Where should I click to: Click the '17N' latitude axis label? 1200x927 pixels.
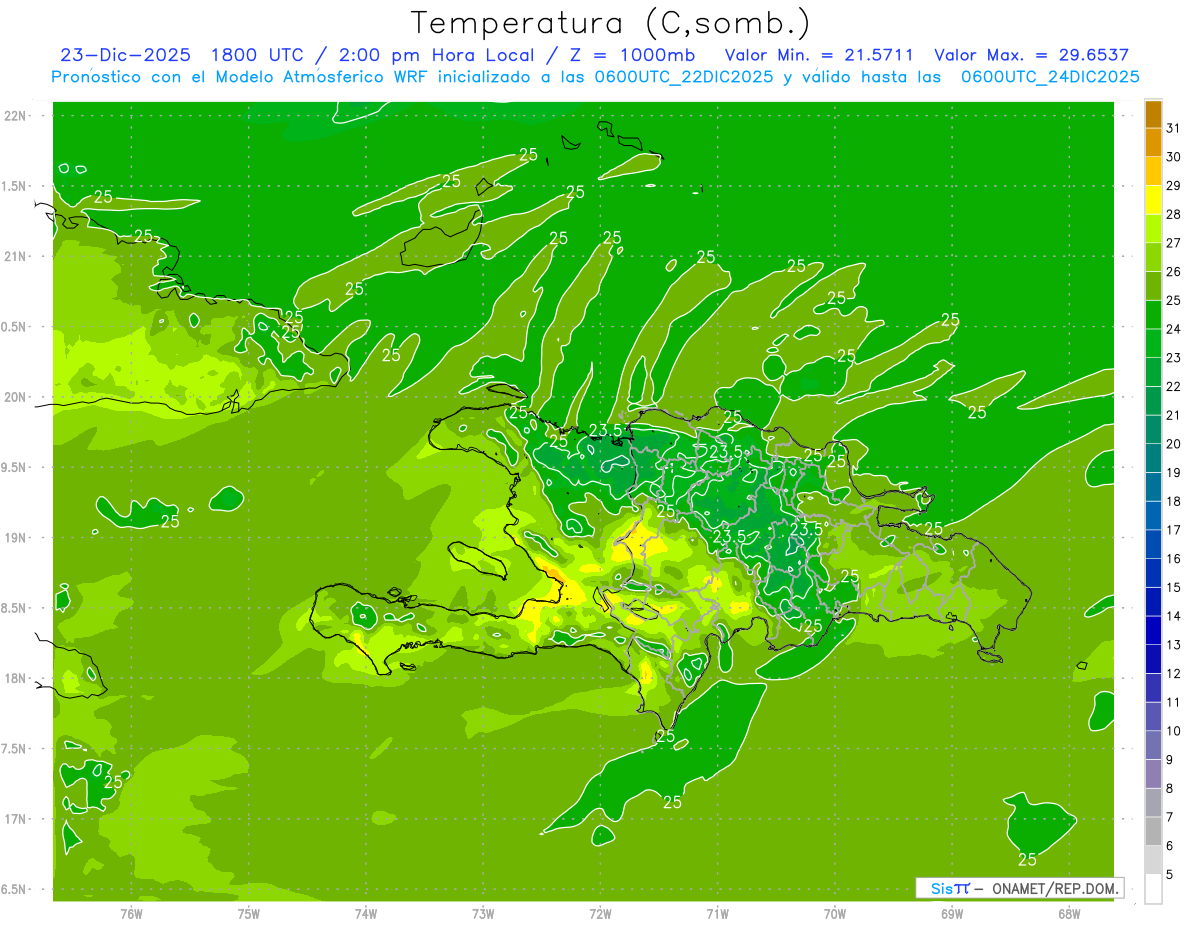click(15, 819)
